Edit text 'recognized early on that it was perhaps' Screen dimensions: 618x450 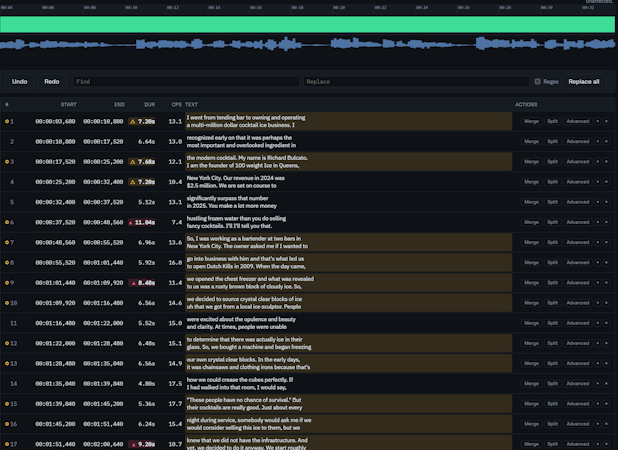coord(349,141)
